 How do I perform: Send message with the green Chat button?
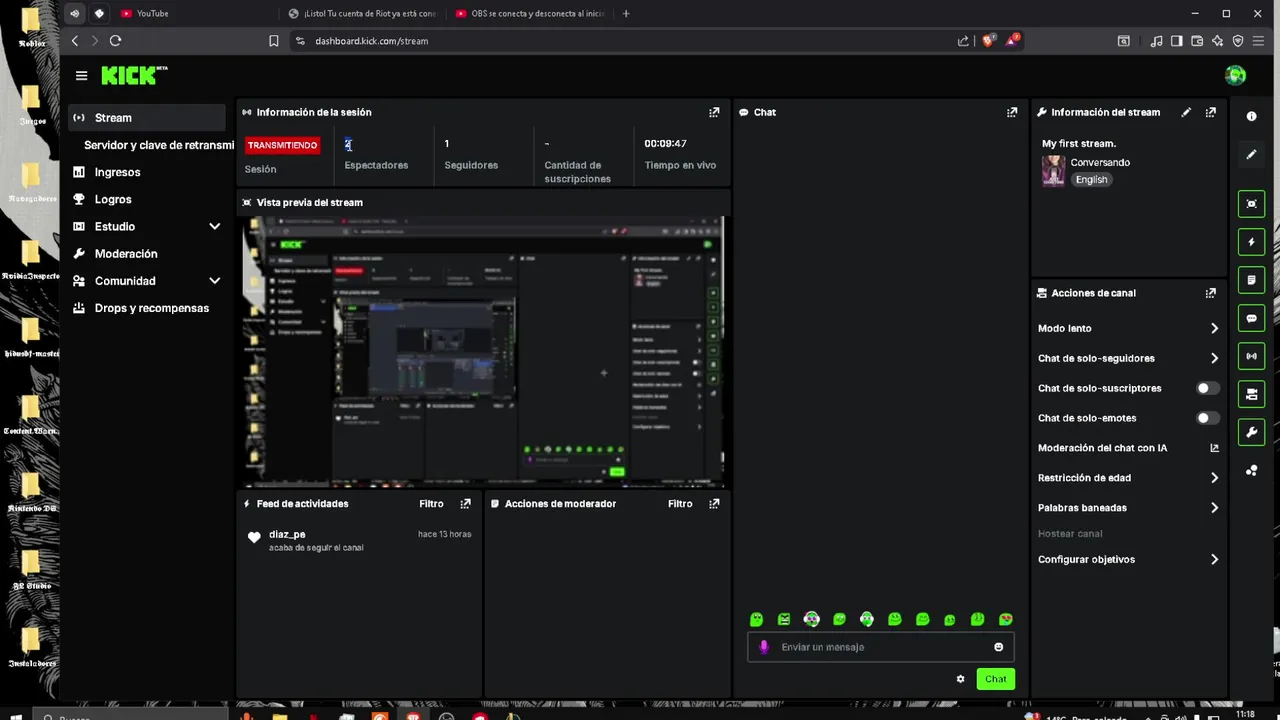tap(996, 679)
